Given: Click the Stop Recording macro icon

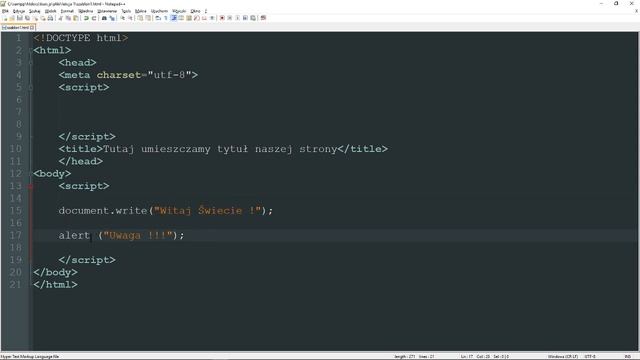Looking at the screenshot, I should pos(229,18).
